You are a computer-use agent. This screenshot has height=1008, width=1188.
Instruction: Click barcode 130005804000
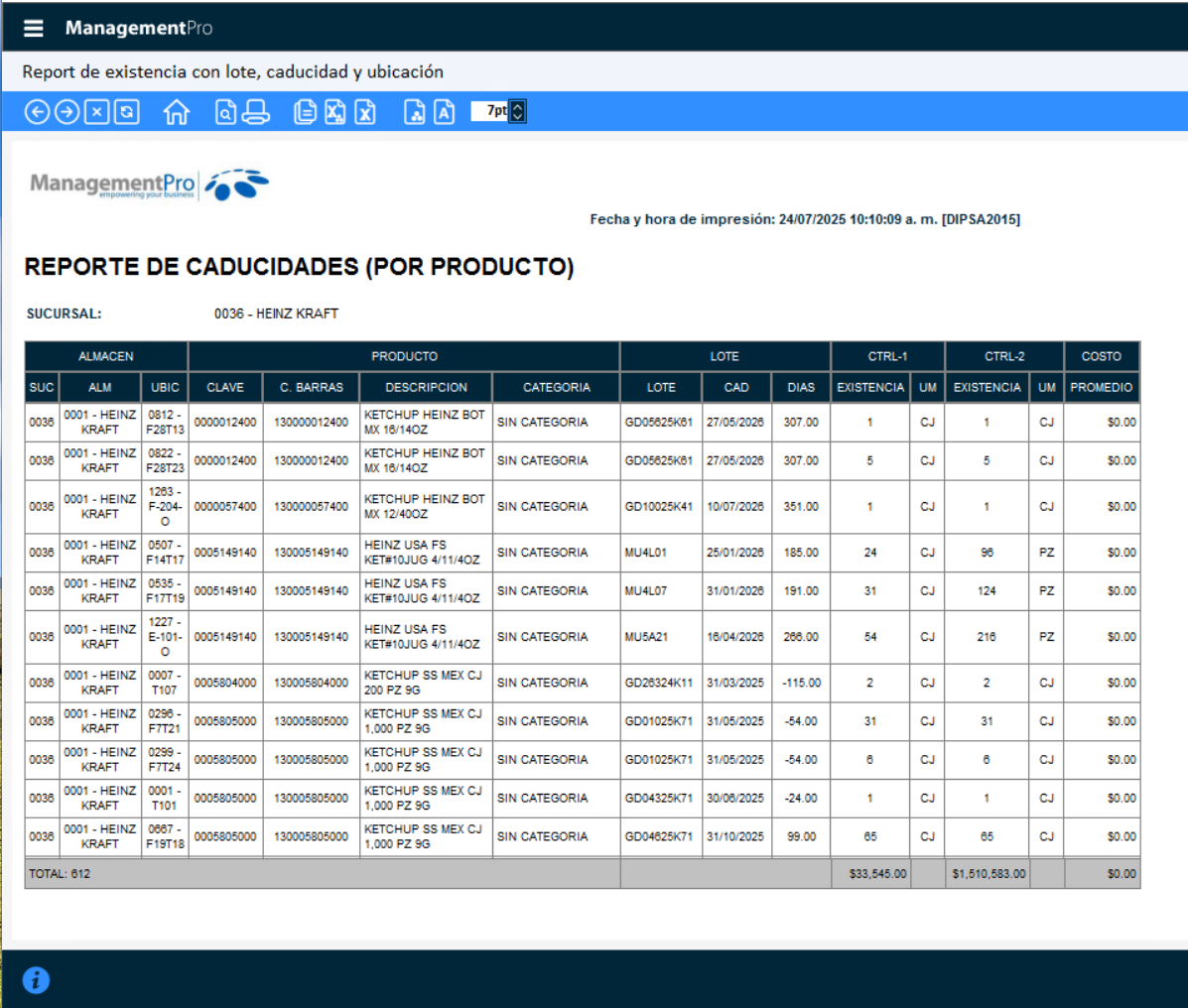coord(312,684)
